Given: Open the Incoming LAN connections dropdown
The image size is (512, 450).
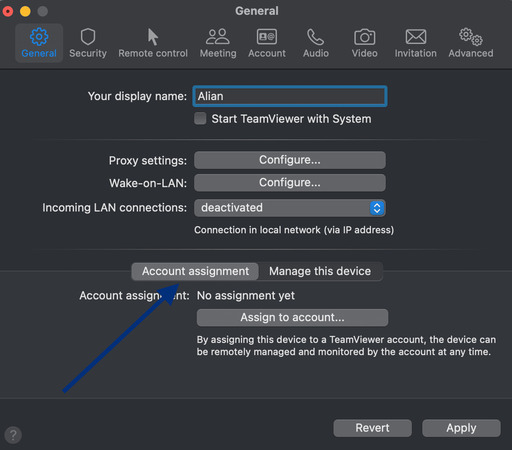Looking at the screenshot, I should [x=290, y=208].
